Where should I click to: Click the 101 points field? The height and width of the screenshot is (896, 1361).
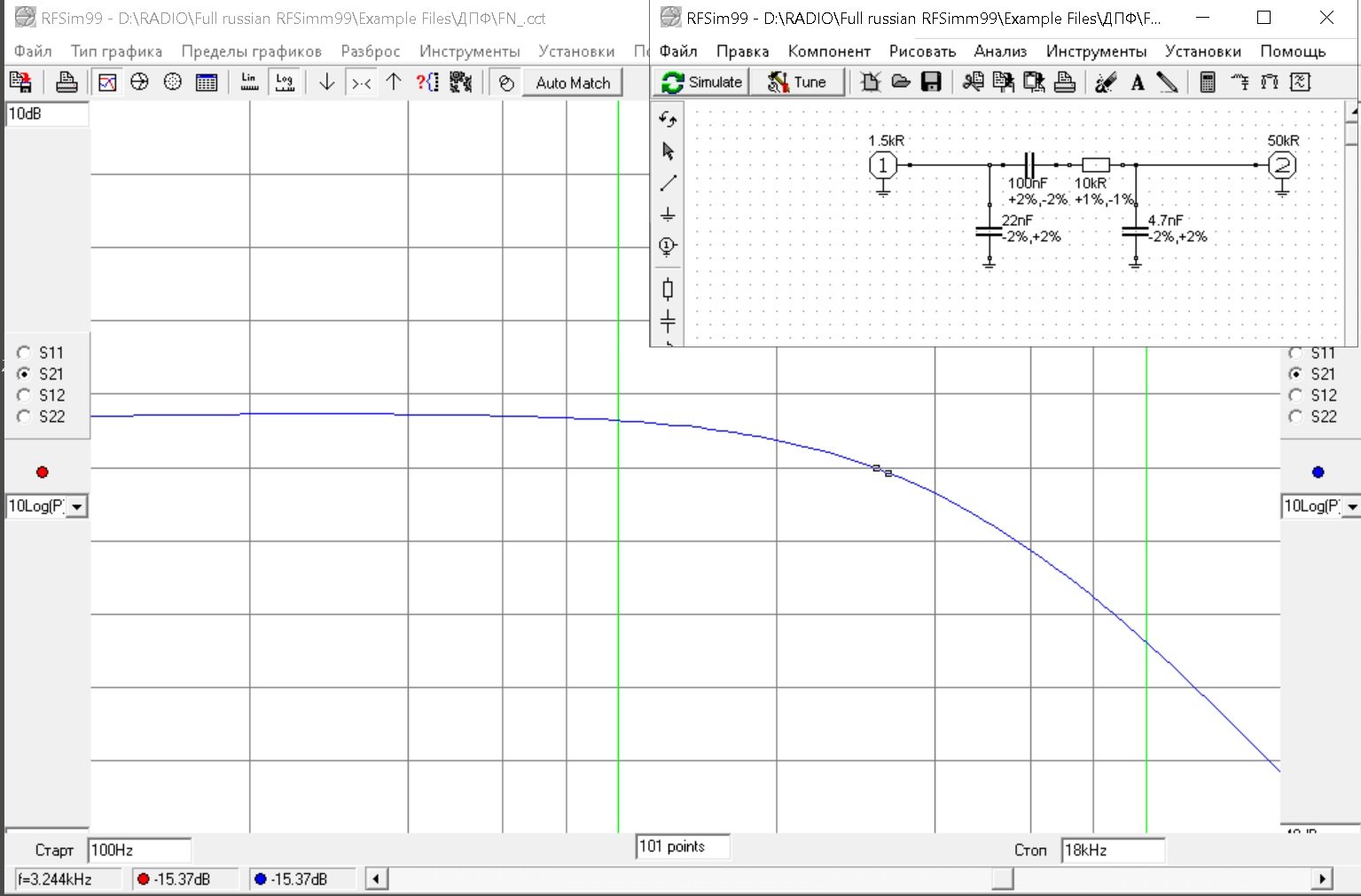pos(683,846)
